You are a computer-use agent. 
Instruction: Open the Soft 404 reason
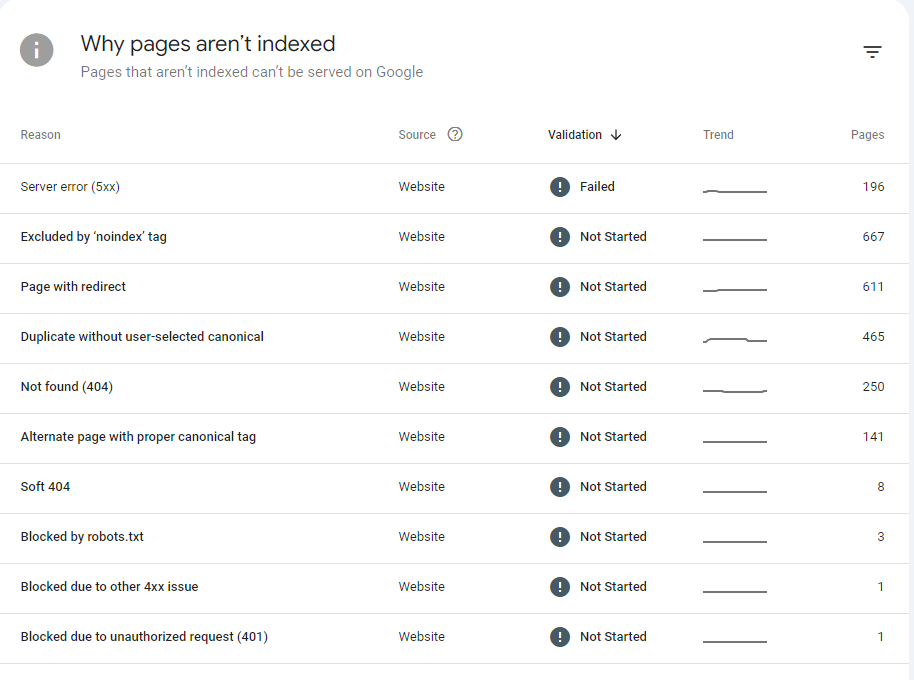[x=45, y=487]
